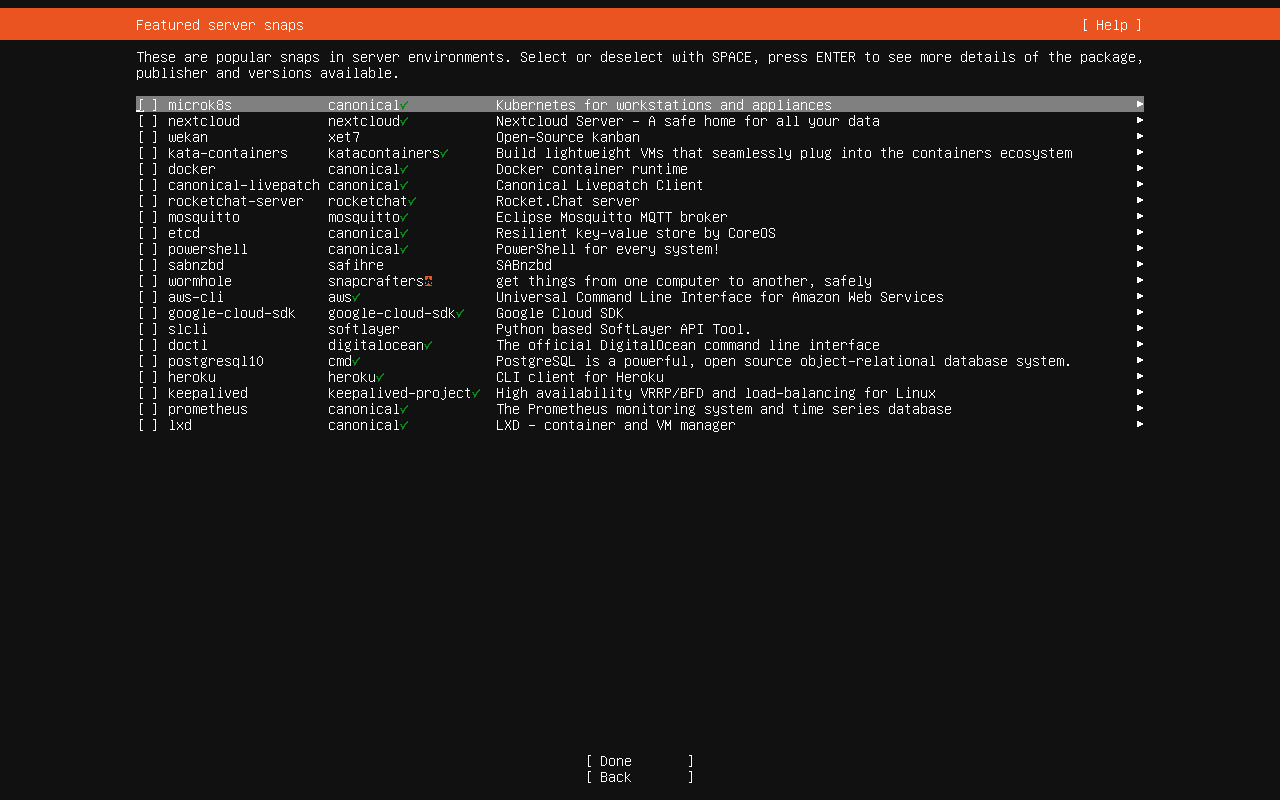Click the orange star badge next to snapcrafters

[x=428, y=281]
